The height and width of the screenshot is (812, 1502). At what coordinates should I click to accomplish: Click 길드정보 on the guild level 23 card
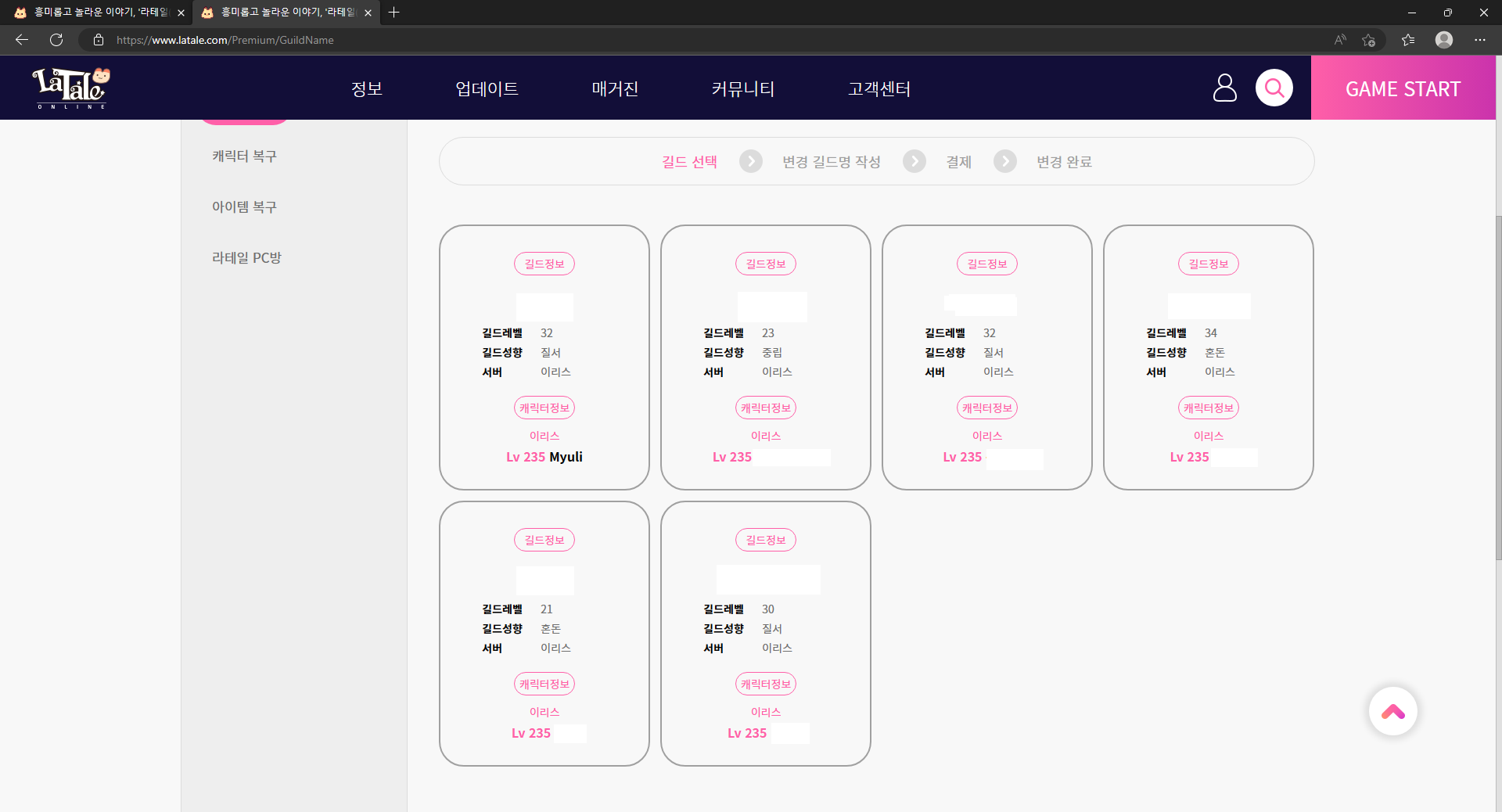[766, 264]
